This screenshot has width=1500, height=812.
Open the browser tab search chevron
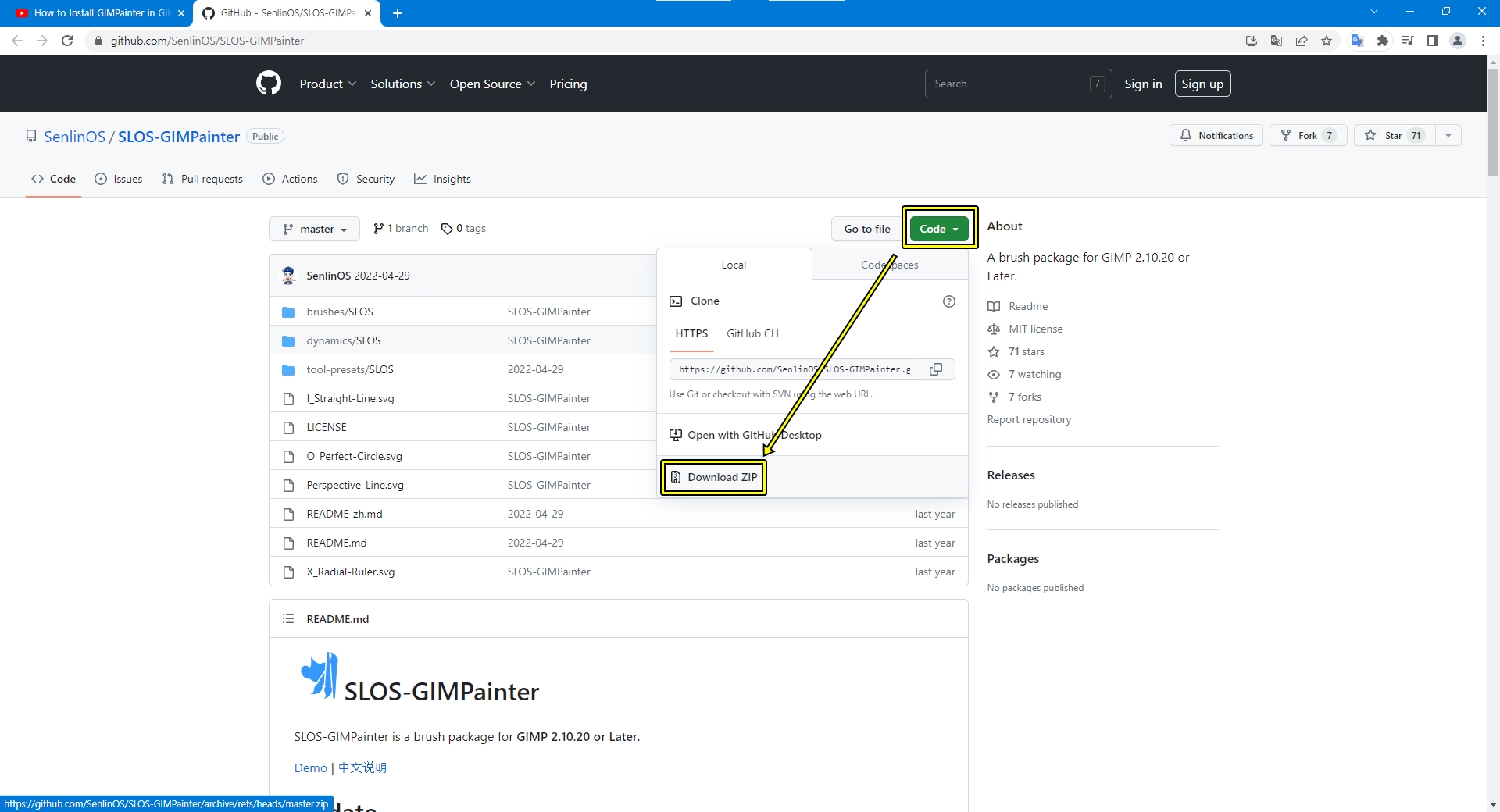1374,12
